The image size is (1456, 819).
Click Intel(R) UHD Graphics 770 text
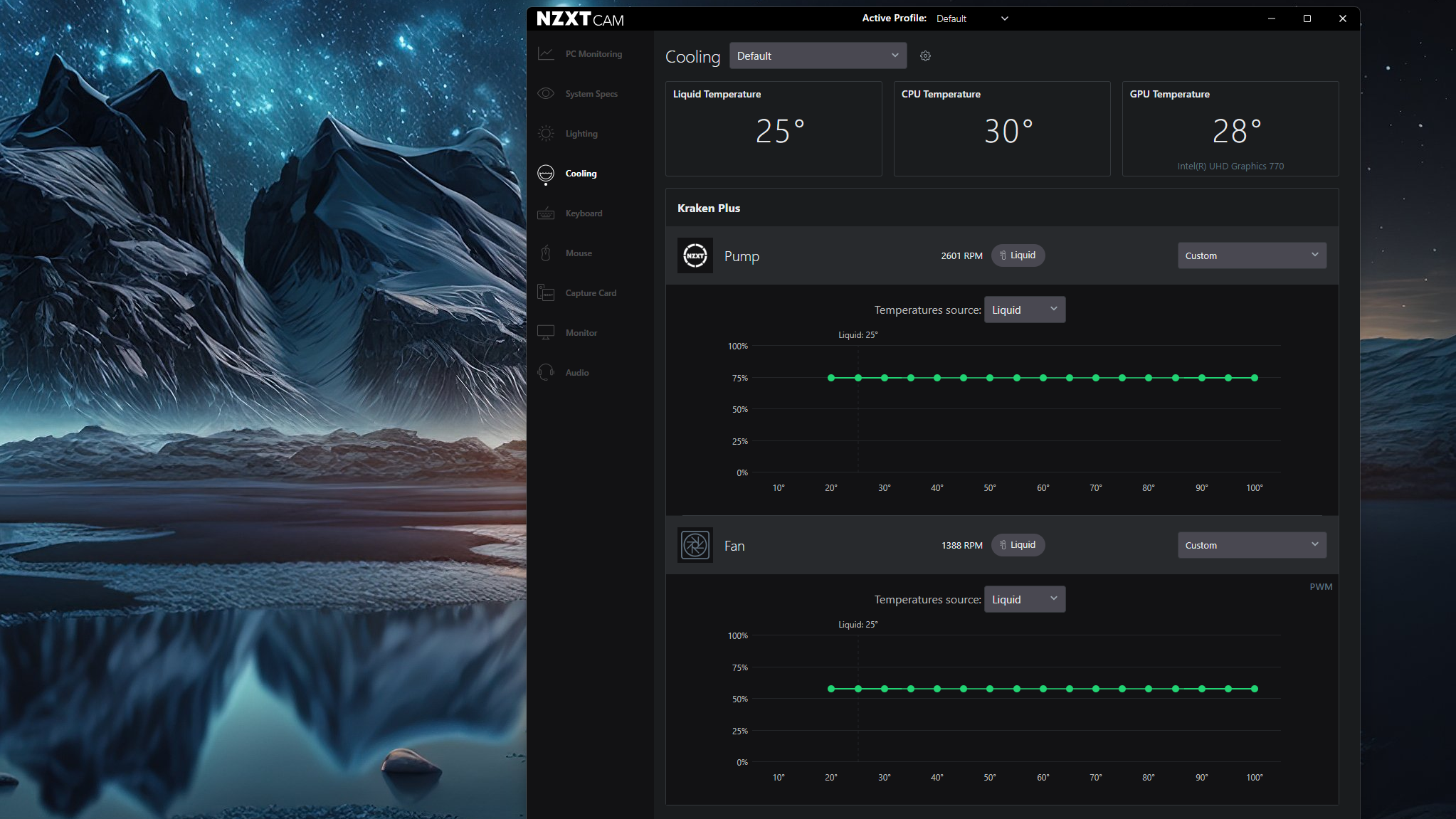coord(1230,167)
